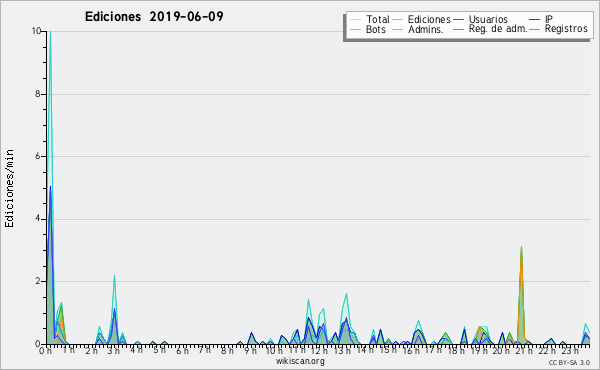Click the "0 h" x-axis label
The width and height of the screenshot is (600, 370).
pos(45,350)
